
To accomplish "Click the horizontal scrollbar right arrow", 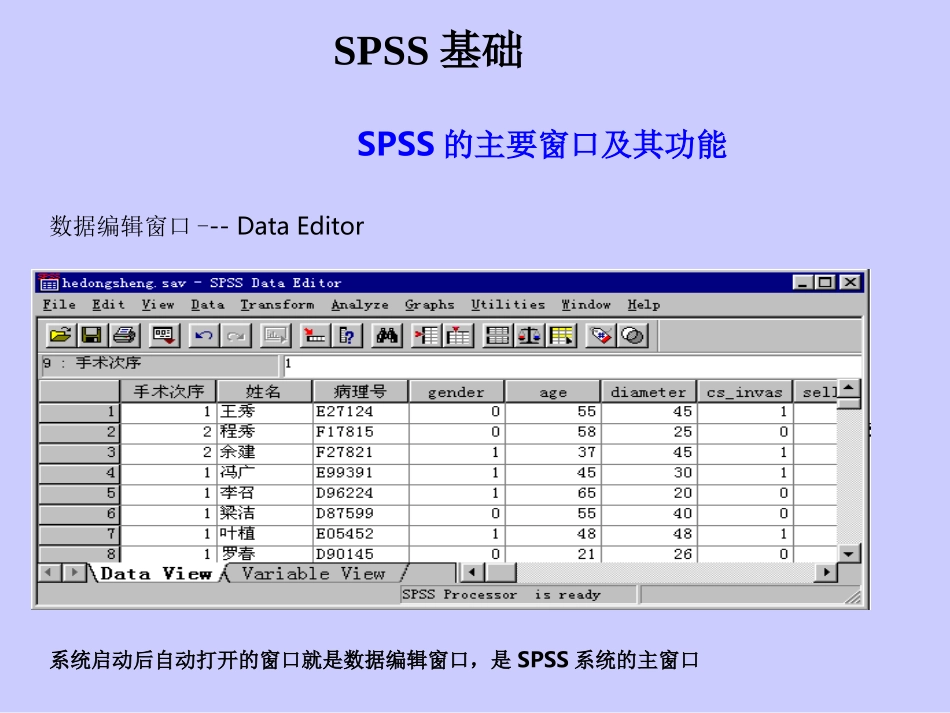I will pos(826,572).
